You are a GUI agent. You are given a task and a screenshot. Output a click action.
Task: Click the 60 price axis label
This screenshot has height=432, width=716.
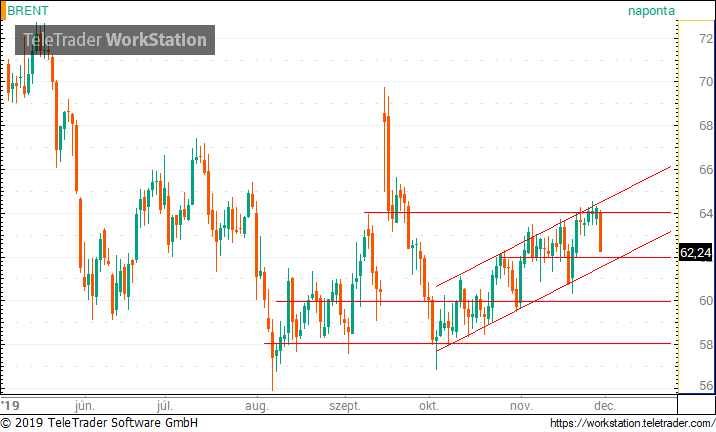[x=706, y=300]
